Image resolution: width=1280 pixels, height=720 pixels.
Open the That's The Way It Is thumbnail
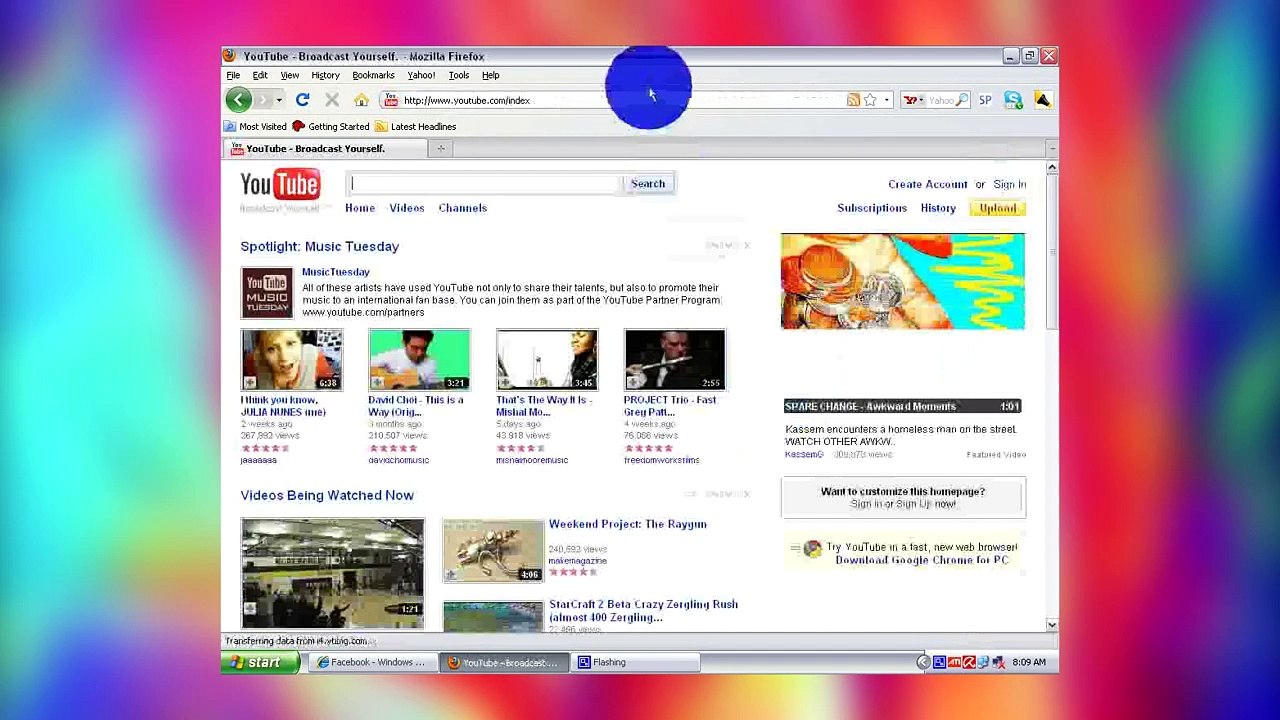tap(547, 359)
